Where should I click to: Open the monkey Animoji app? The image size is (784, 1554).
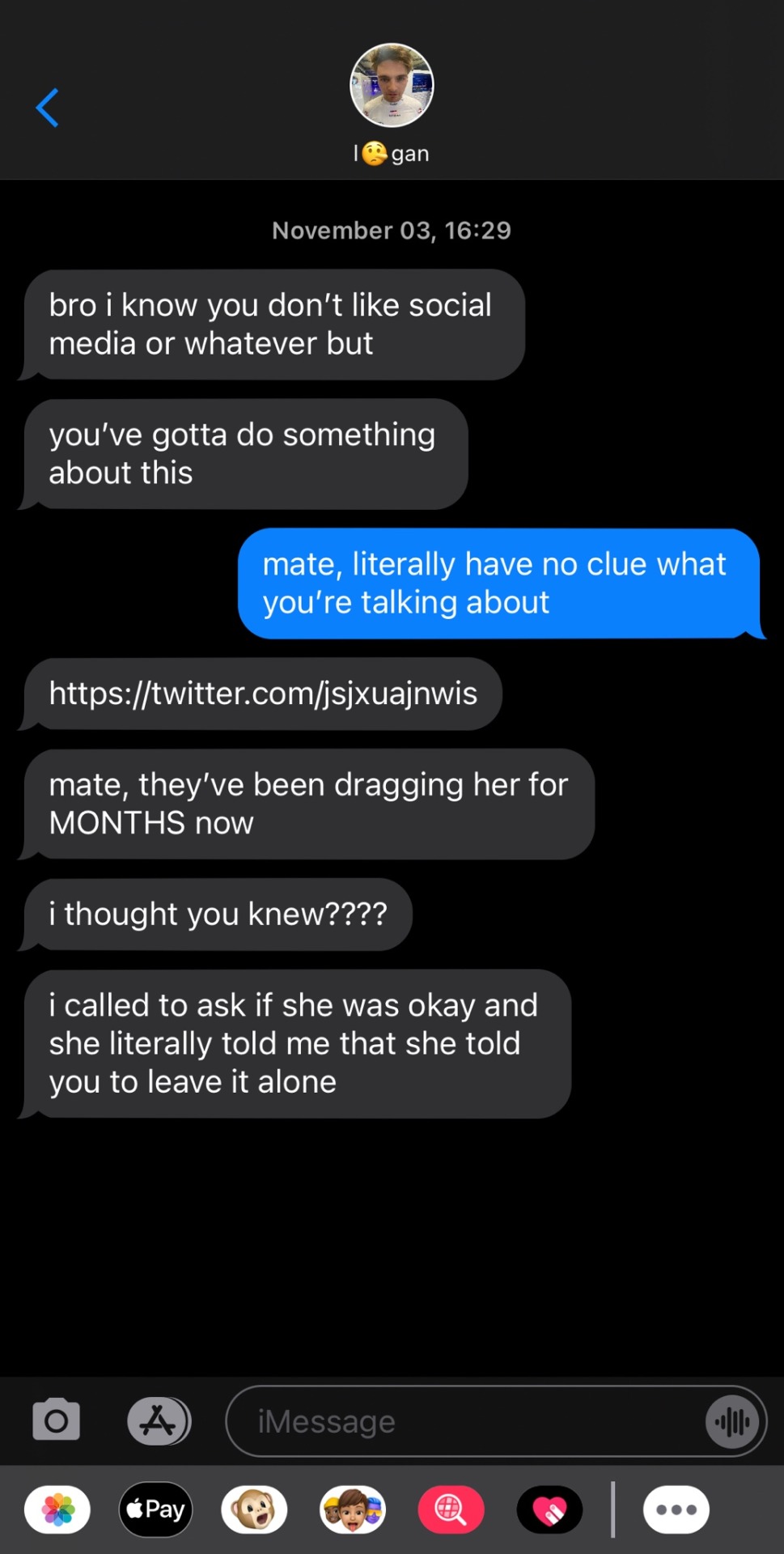pyautogui.click(x=254, y=1509)
